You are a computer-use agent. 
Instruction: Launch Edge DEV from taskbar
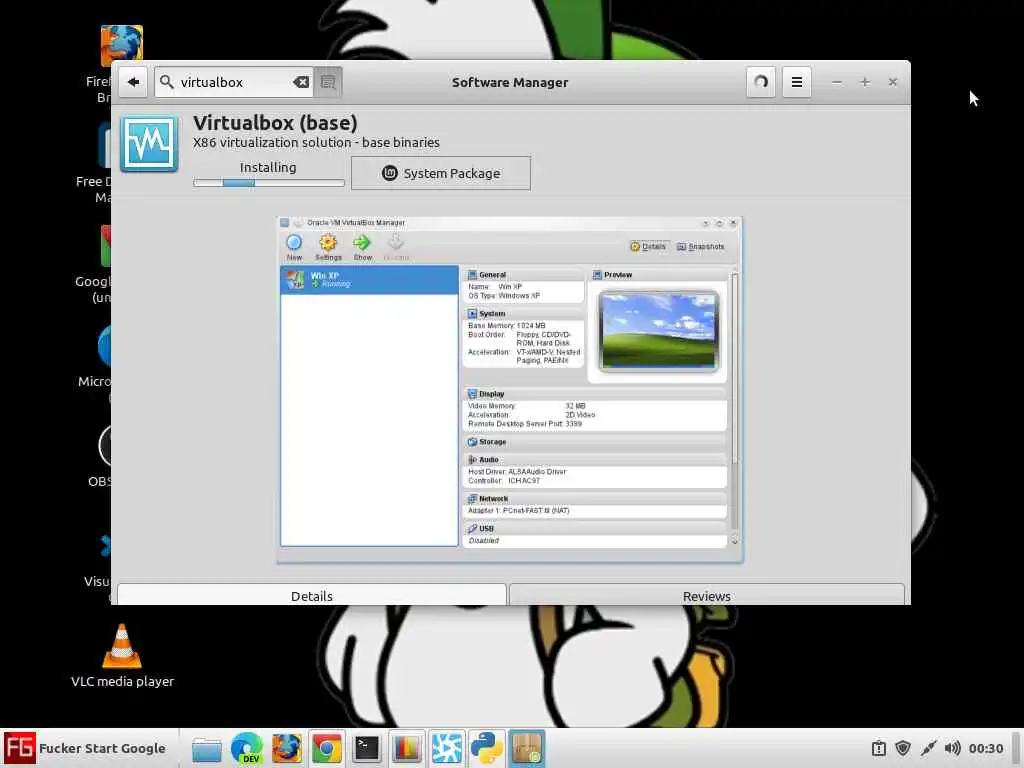[x=247, y=748]
